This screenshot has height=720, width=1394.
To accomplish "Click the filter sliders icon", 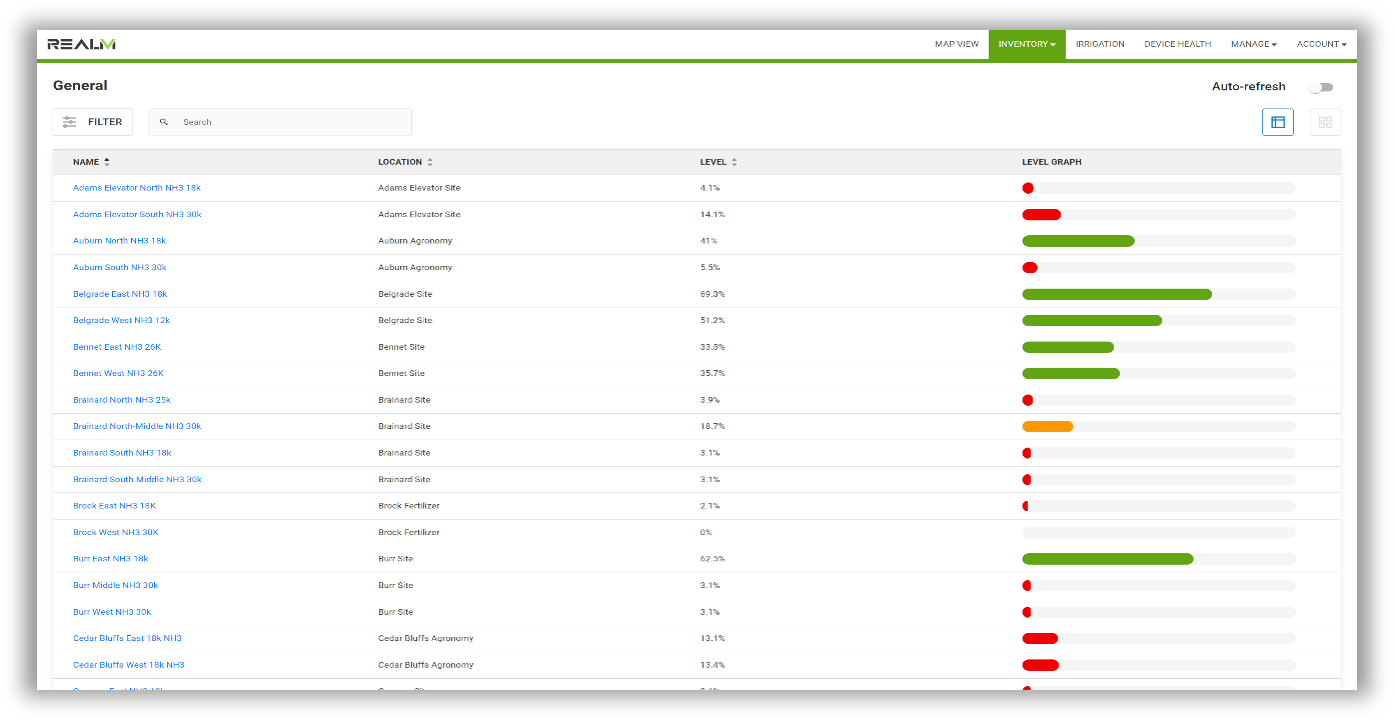I will tap(69, 122).
